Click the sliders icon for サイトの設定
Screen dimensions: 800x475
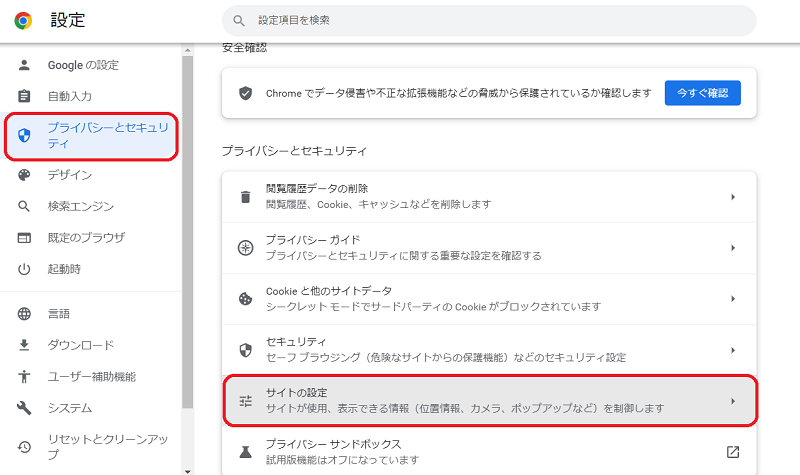click(245, 401)
